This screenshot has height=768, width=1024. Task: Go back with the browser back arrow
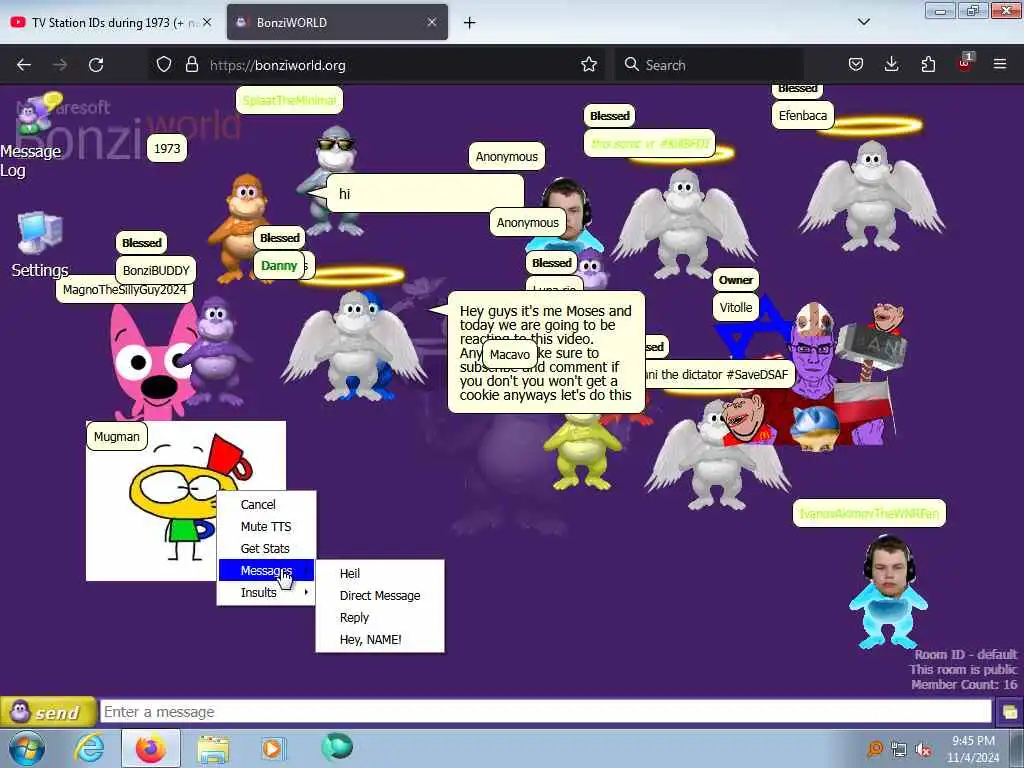point(24,65)
